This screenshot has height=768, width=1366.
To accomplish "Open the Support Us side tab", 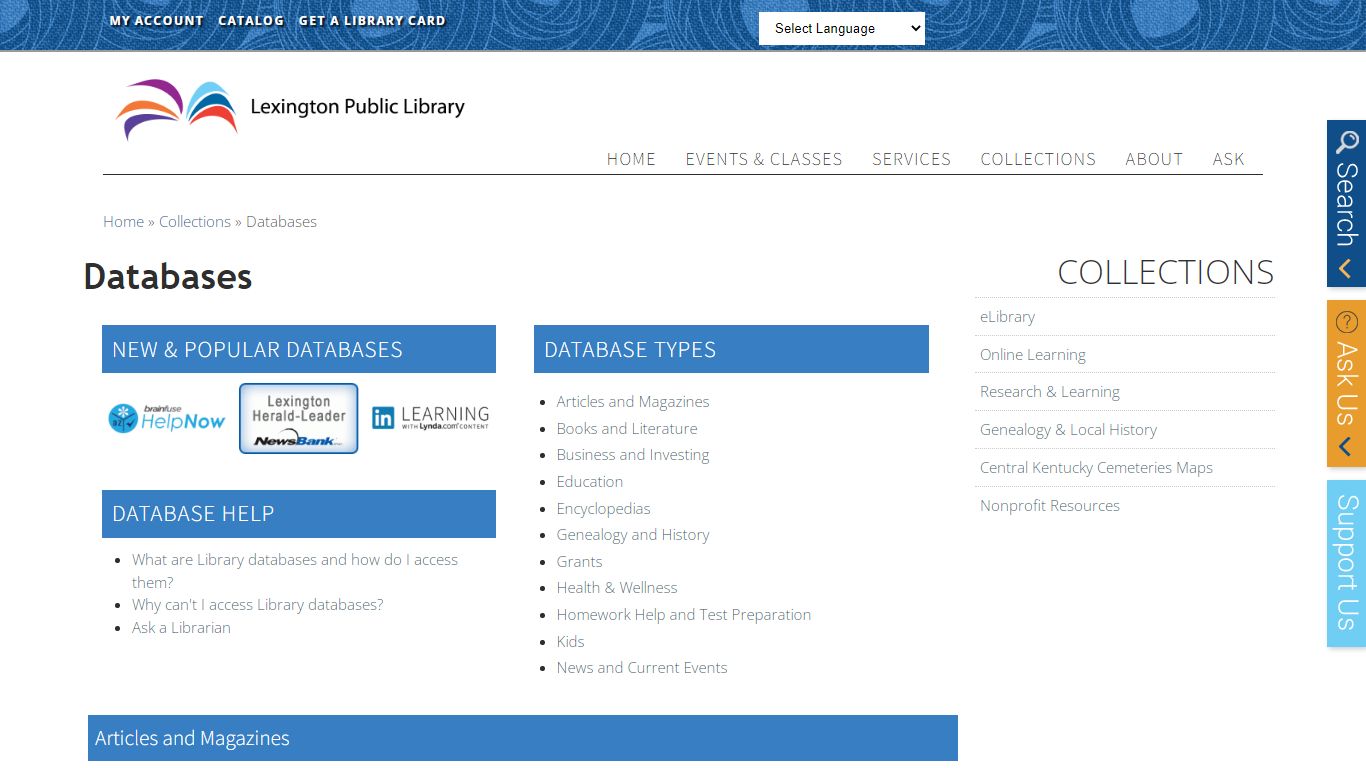I will pos(1346,563).
